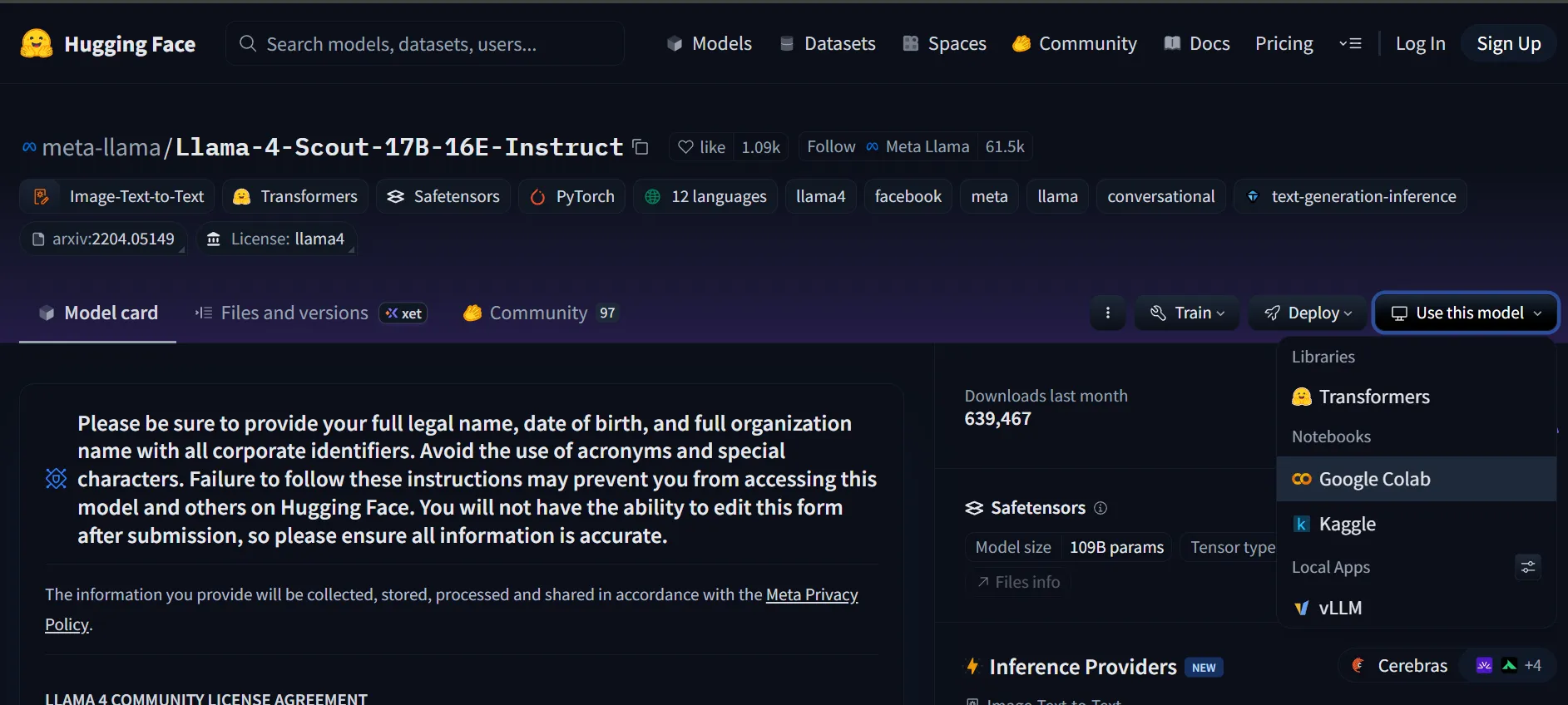Click the Image-Text-to-Text task icon
Screen dimensions: 1568x705
[x=41, y=196]
